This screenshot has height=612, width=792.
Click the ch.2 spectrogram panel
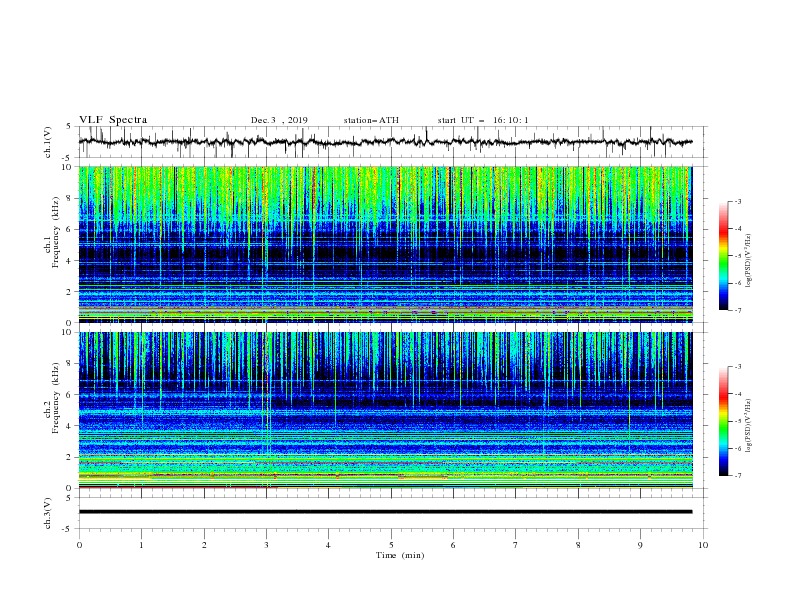(x=385, y=410)
